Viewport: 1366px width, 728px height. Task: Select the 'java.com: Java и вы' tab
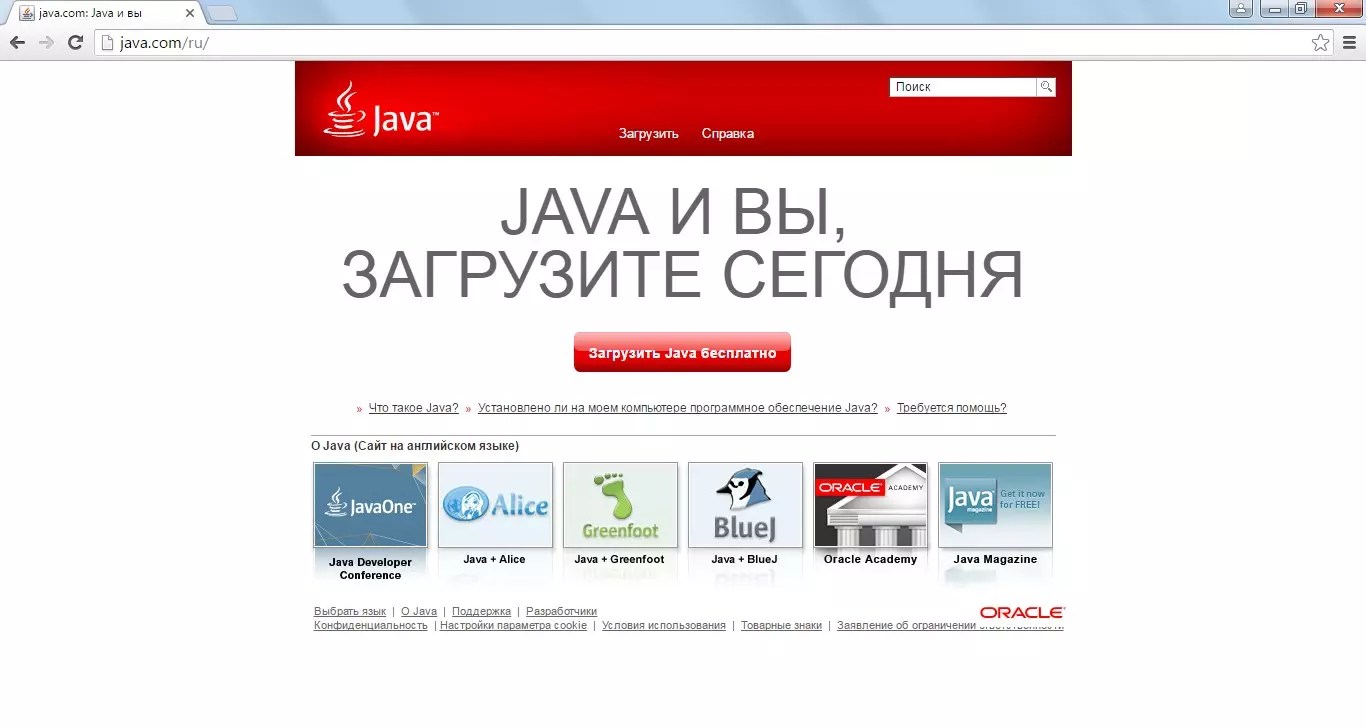coord(104,13)
